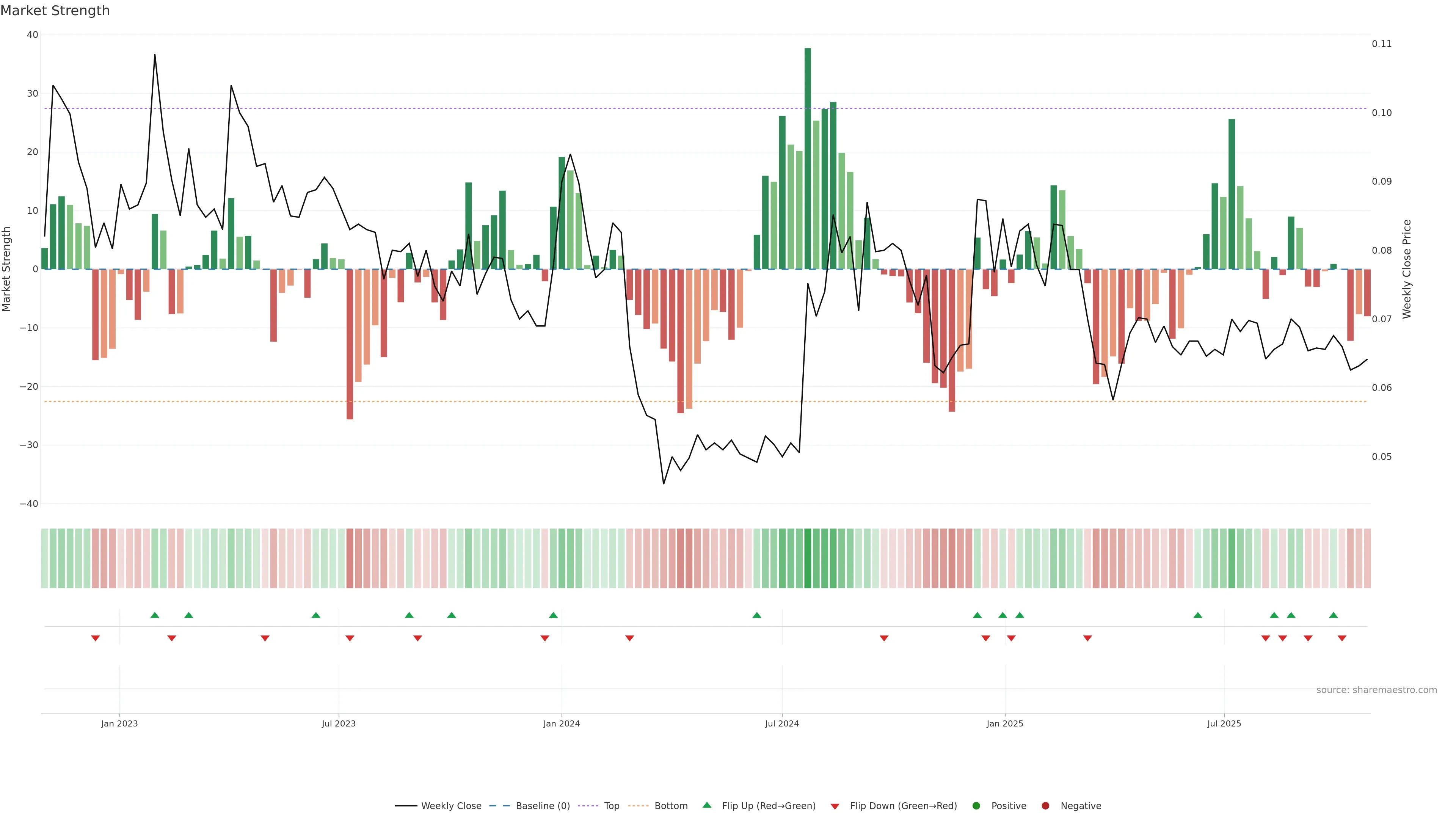1456x819 pixels.
Task: Click the Weekly Close Price axis title
Action: pos(1407,269)
